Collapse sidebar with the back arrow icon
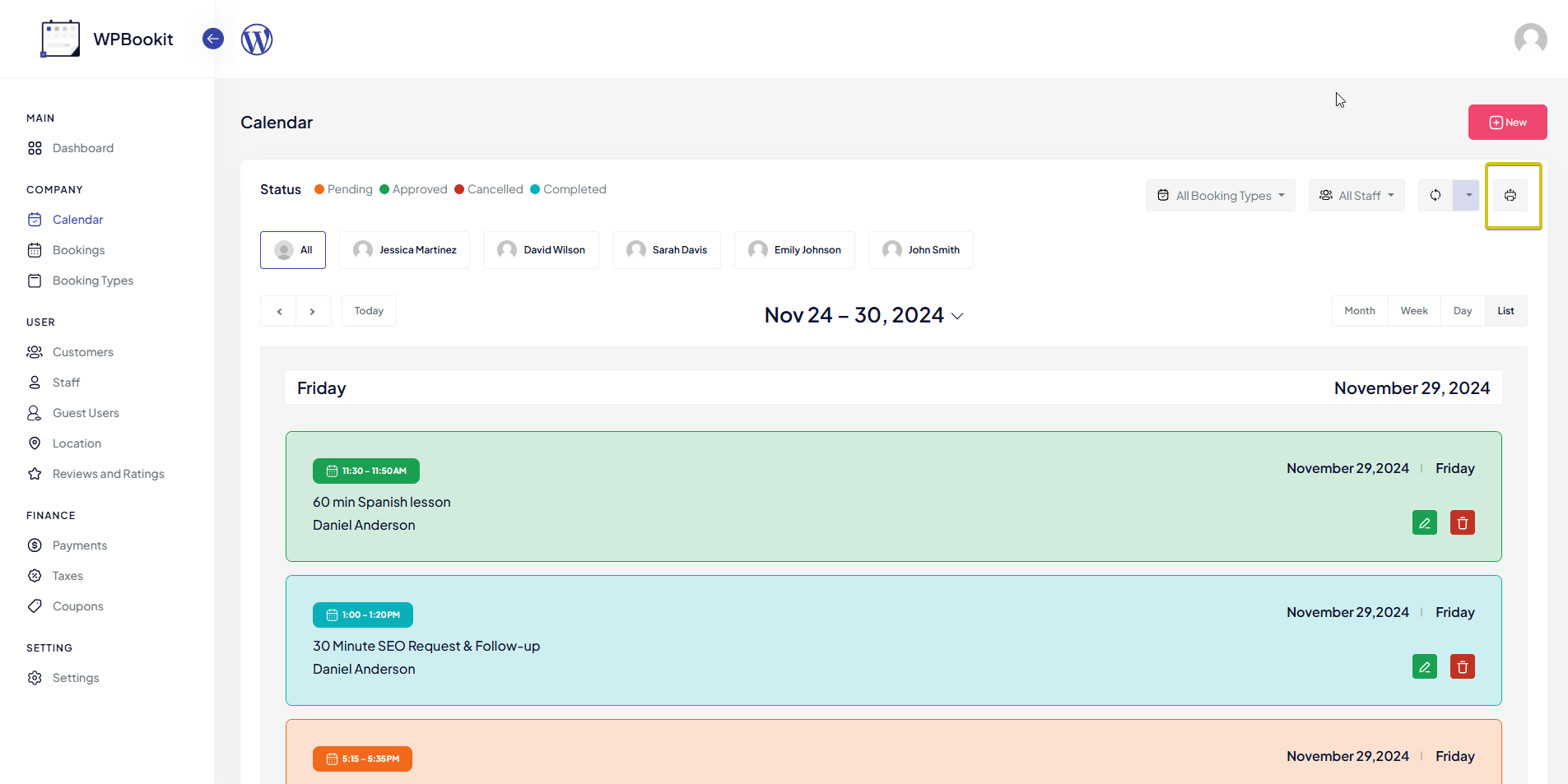This screenshot has height=784, width=1568. tap(213, 39)
